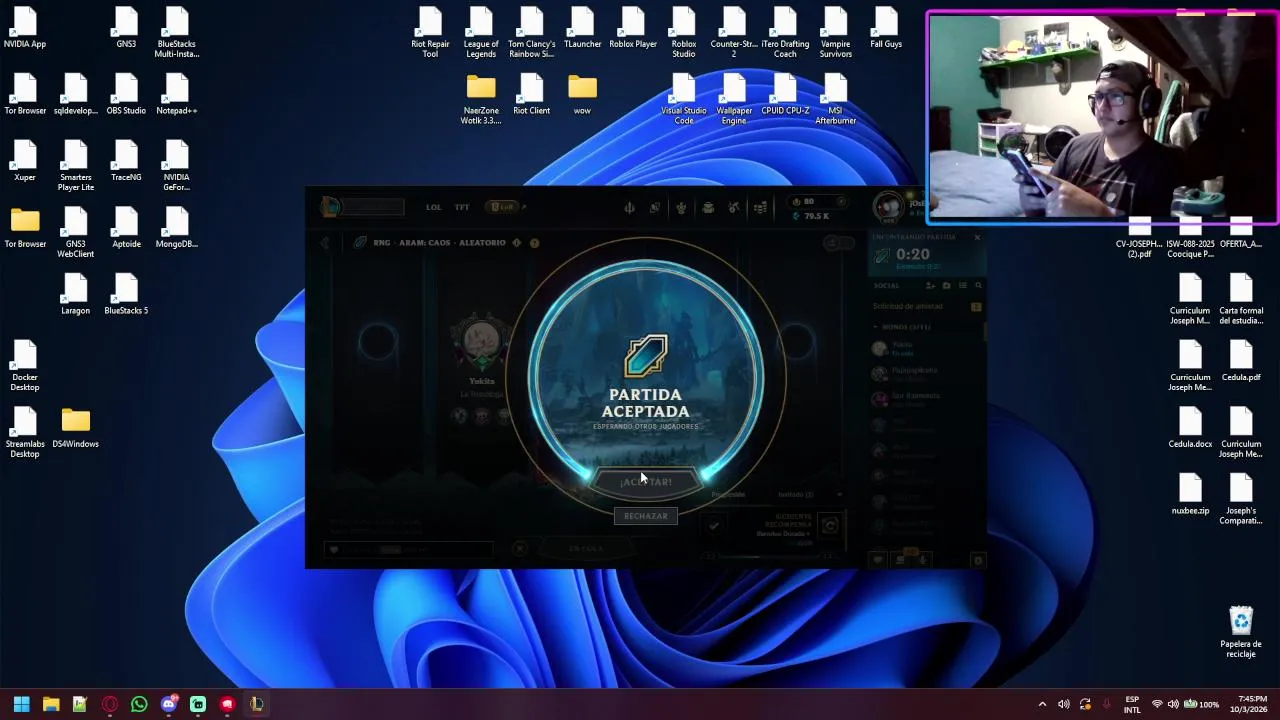Image resolution: width=1280 pixels, height=720 pixels.
Task: Tick the checkbox beside Siguiente Recompensa
Action: click(x=713, y=525)
